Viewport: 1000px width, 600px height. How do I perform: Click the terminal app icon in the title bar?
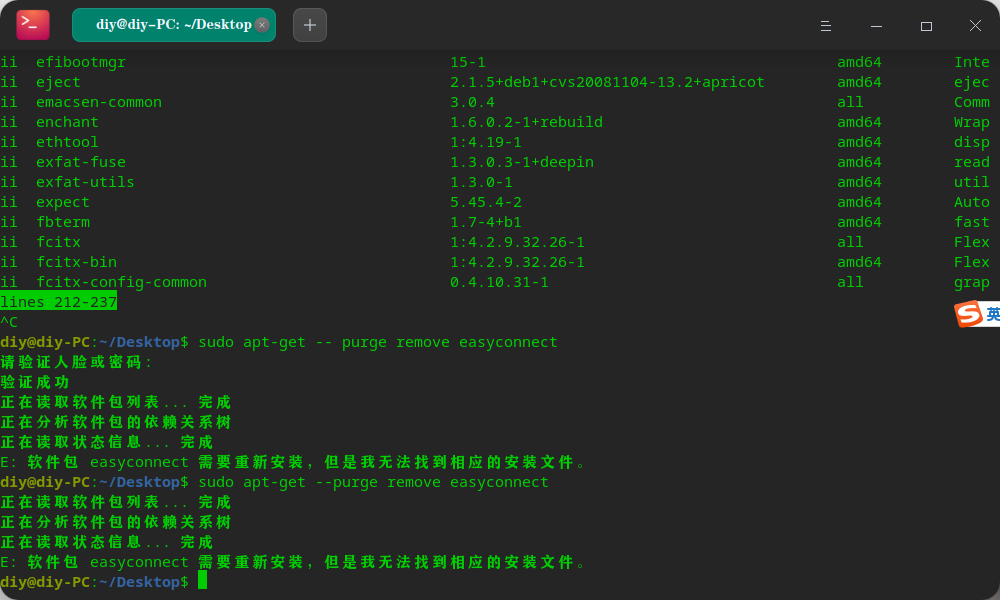pos(33,25)
